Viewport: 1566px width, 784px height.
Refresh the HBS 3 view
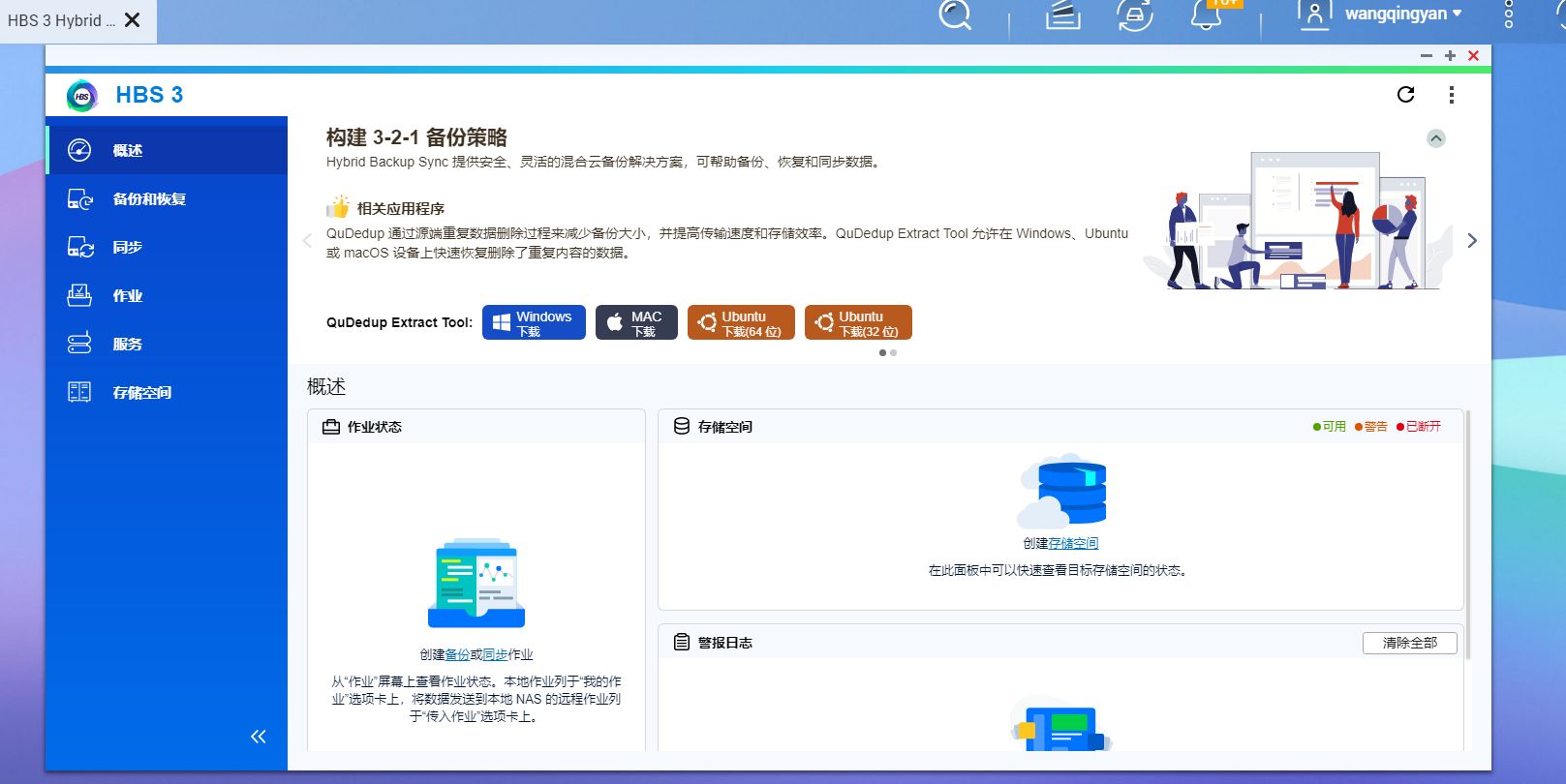(x=1406, y=94)
